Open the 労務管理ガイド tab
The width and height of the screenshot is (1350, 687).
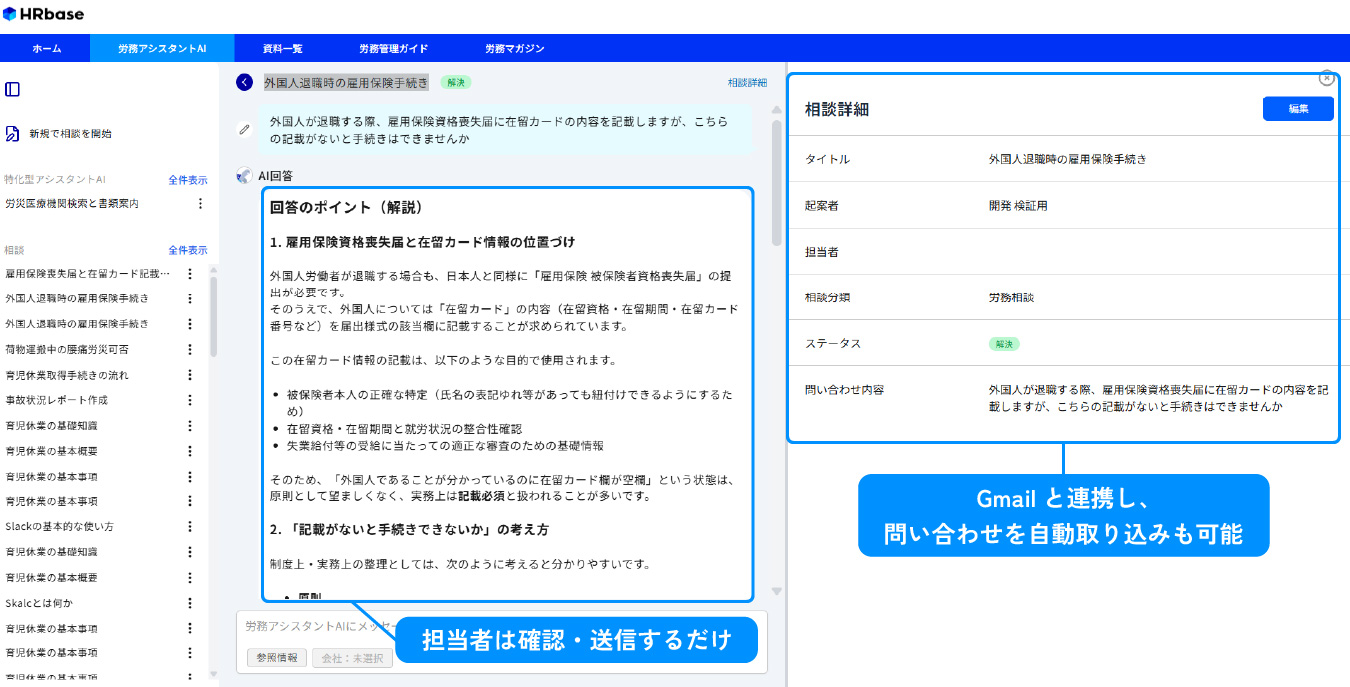393,48
